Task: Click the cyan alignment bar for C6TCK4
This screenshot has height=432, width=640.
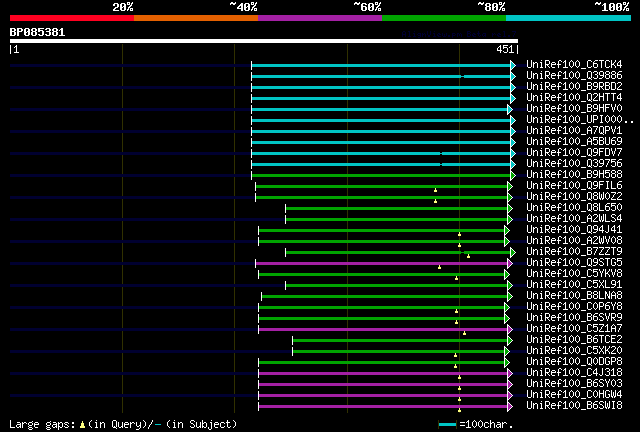Action: 381,65
